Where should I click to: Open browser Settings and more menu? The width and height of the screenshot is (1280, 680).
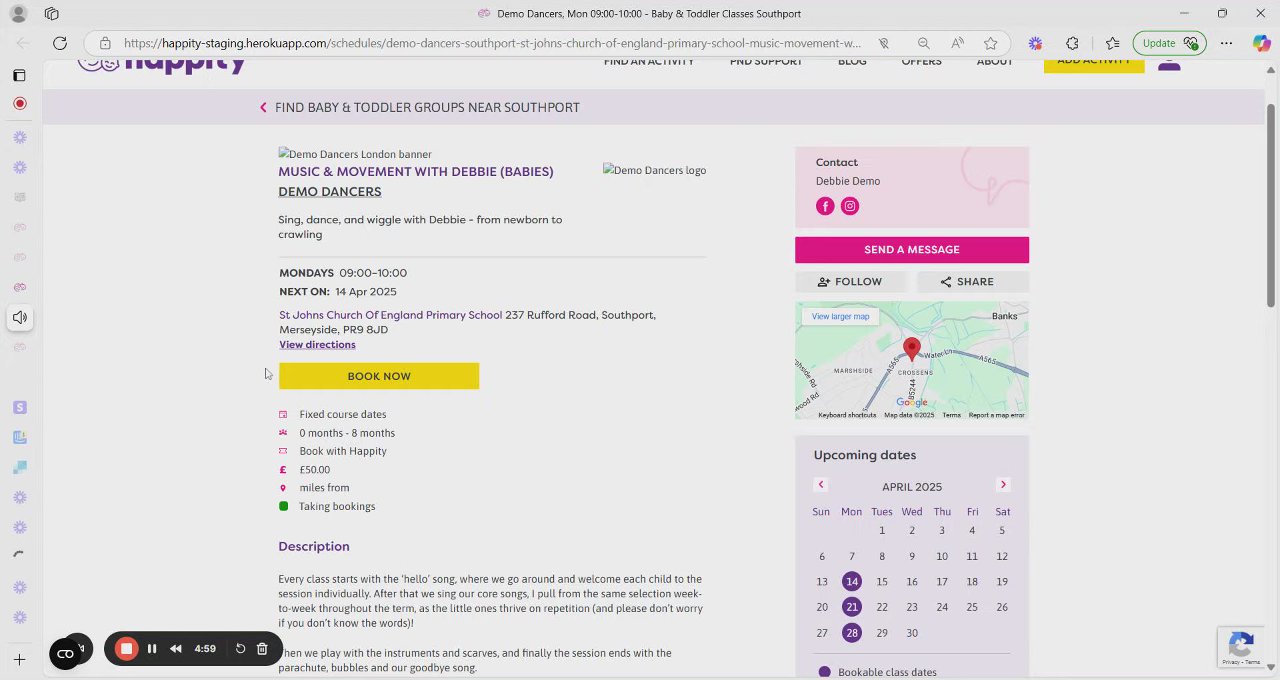click(x=1226, y=43)
